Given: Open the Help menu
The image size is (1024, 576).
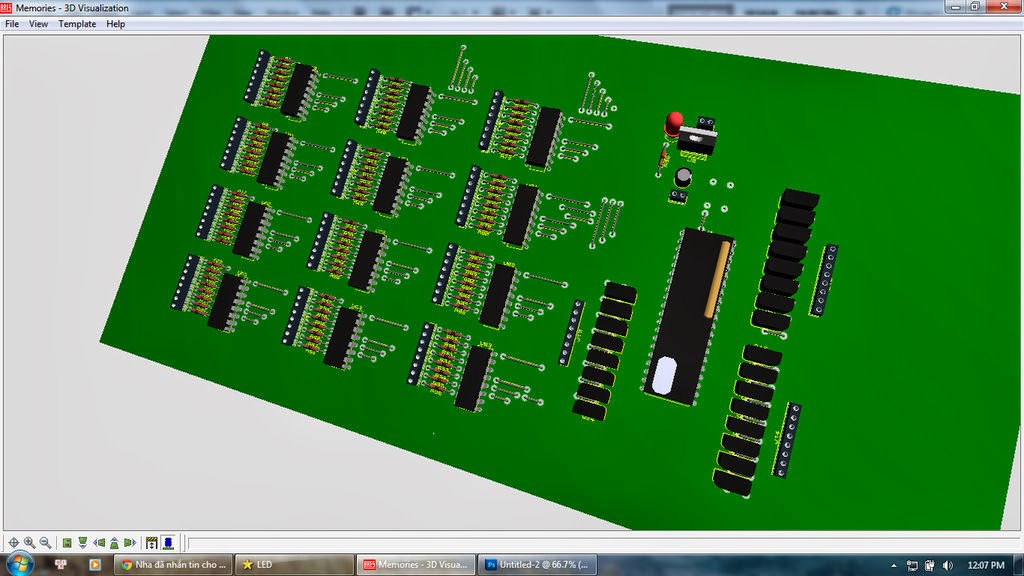Looking at the screenshot, I should [116, 24].
